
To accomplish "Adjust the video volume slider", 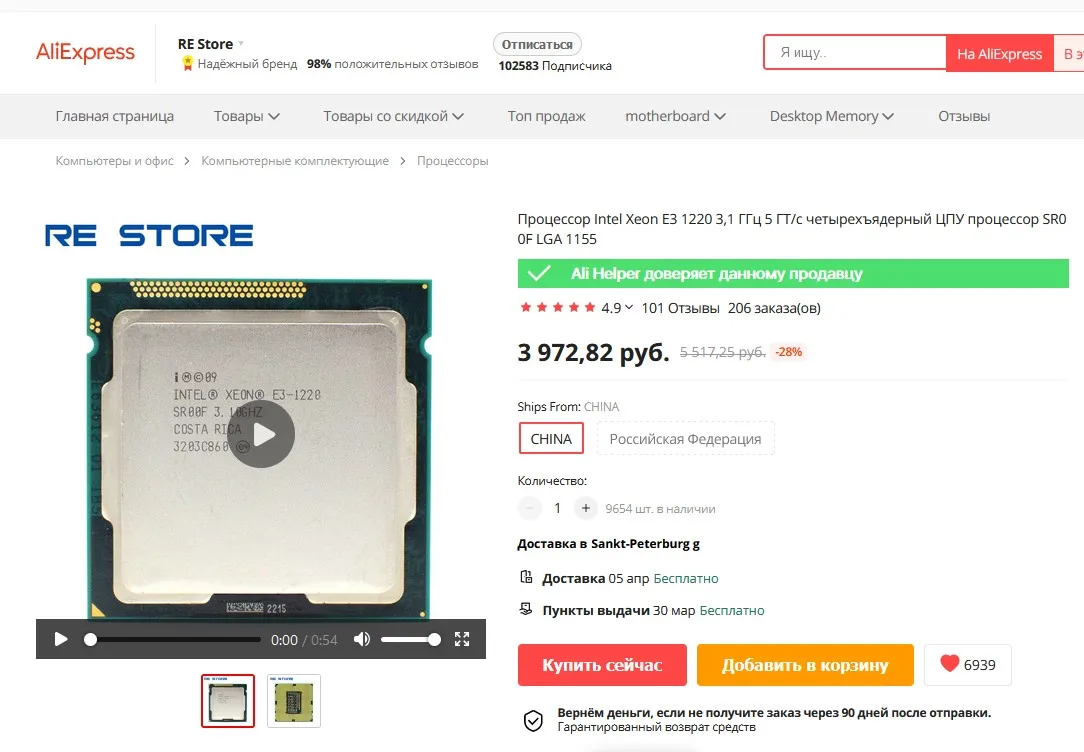I will (411, 639).
